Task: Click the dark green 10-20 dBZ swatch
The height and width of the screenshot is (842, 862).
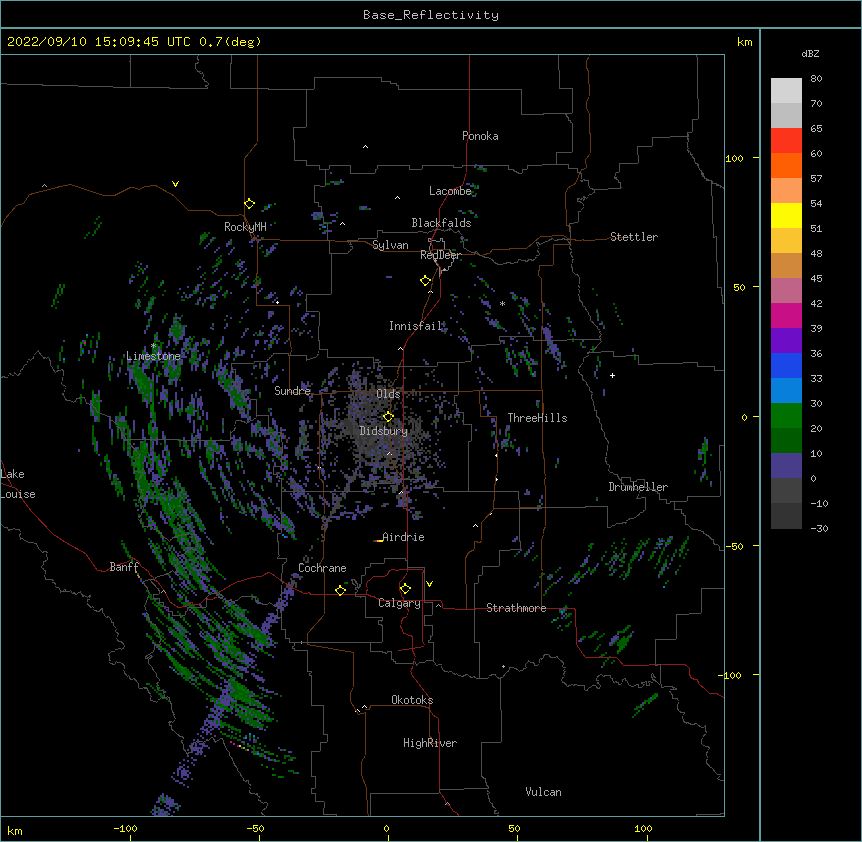Action: (x=786, y=441)
